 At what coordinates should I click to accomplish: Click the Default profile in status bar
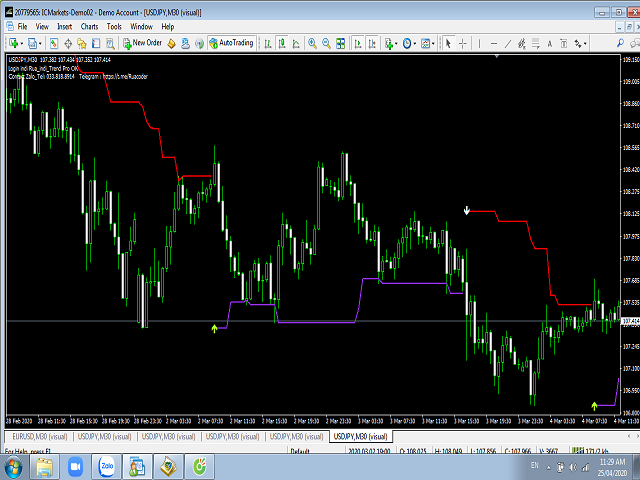[x=300, y=451]
